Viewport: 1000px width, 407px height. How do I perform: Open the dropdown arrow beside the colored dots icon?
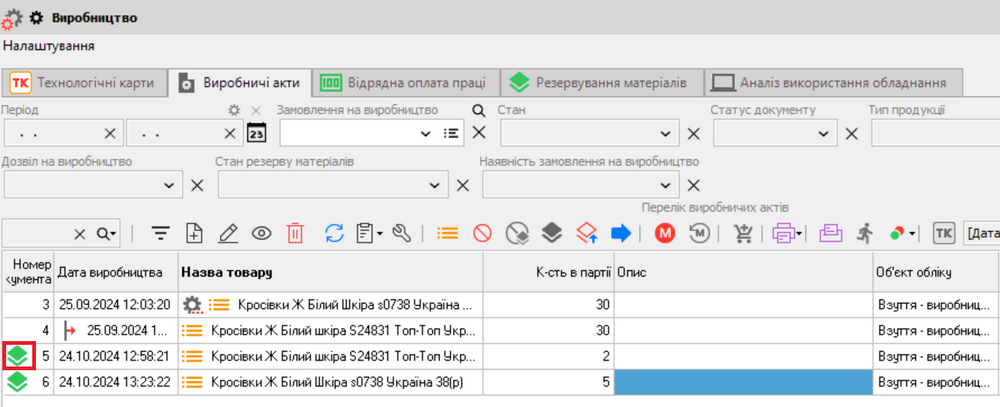[912, 234]
